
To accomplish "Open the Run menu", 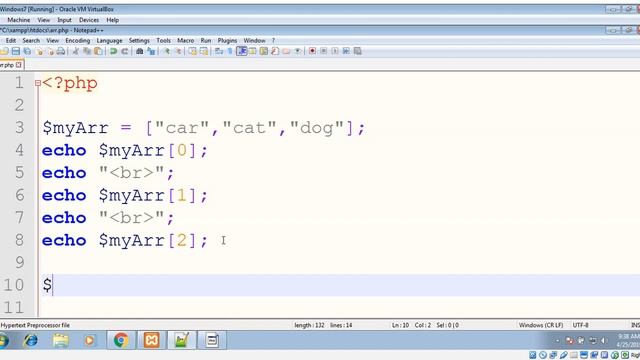I will tap(206, 40).
